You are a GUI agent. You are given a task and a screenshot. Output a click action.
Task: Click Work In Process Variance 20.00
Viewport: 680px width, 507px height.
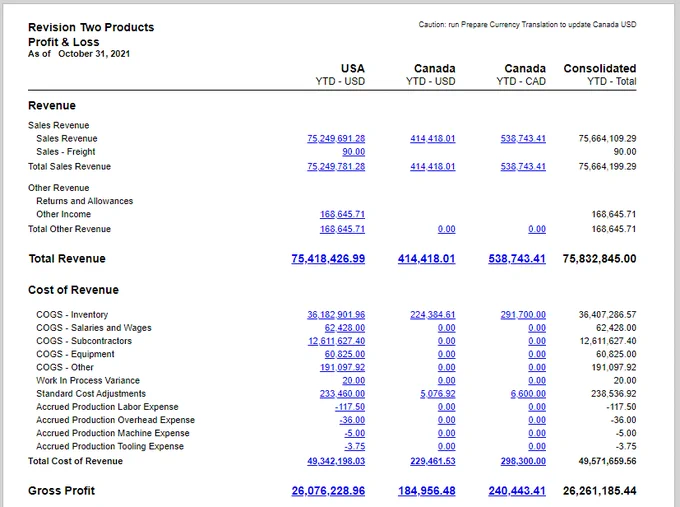tap(353, 380)
